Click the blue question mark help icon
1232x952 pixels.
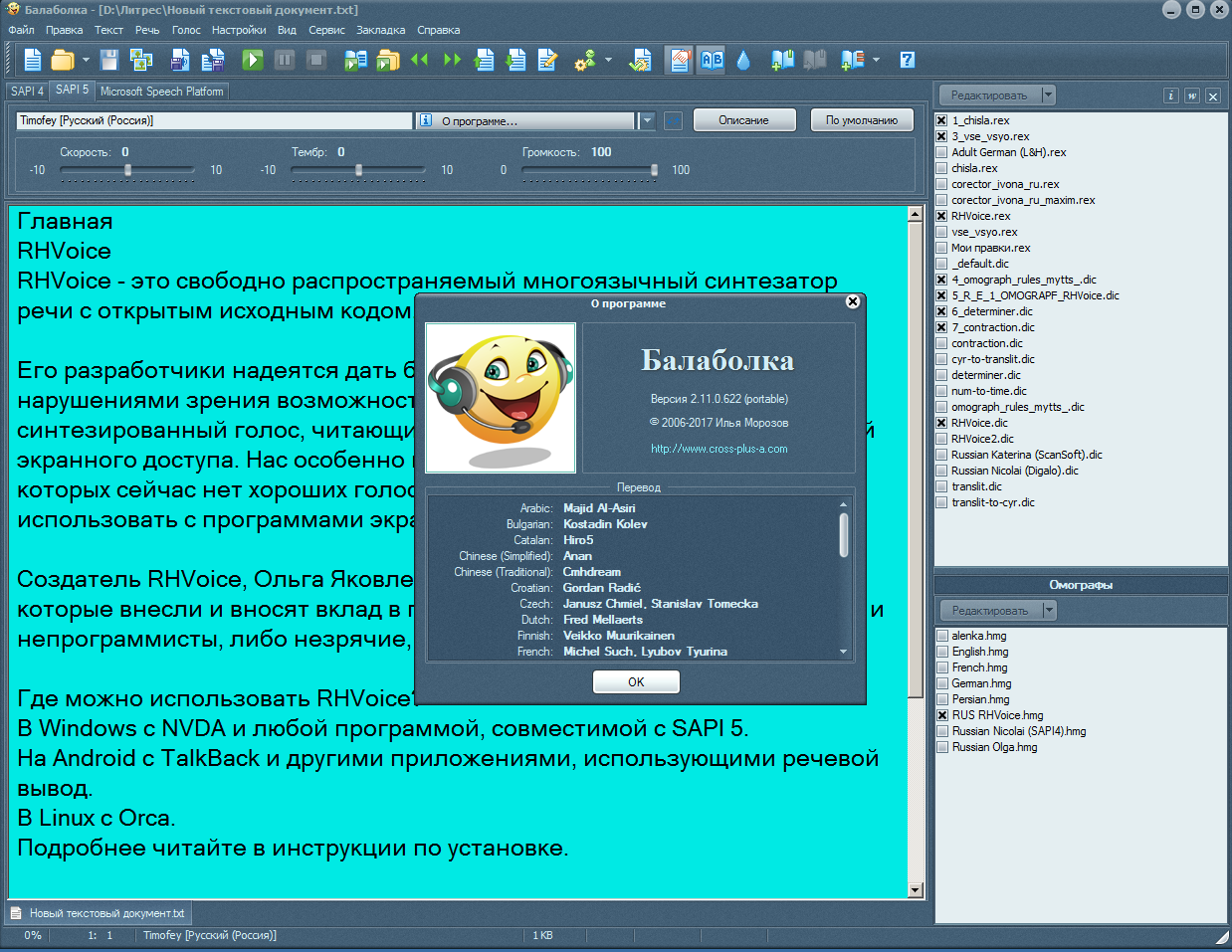908,60
